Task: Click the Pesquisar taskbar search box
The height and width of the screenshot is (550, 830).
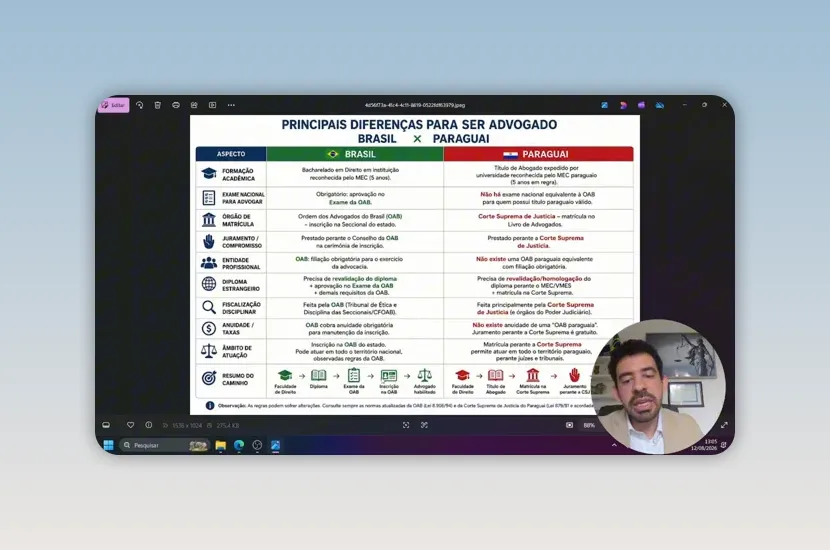Action: tap(164, 445)
